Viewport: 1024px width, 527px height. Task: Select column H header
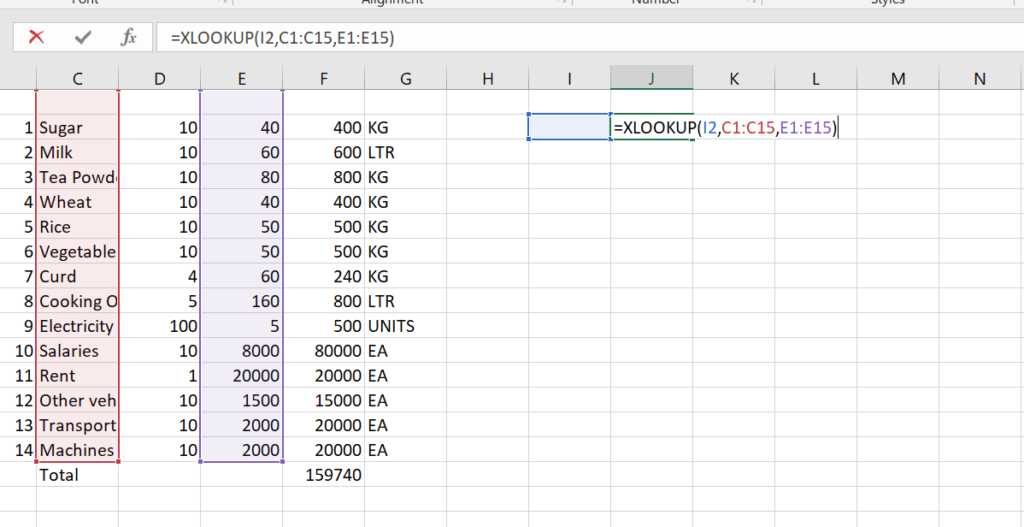tap(488, 79)
